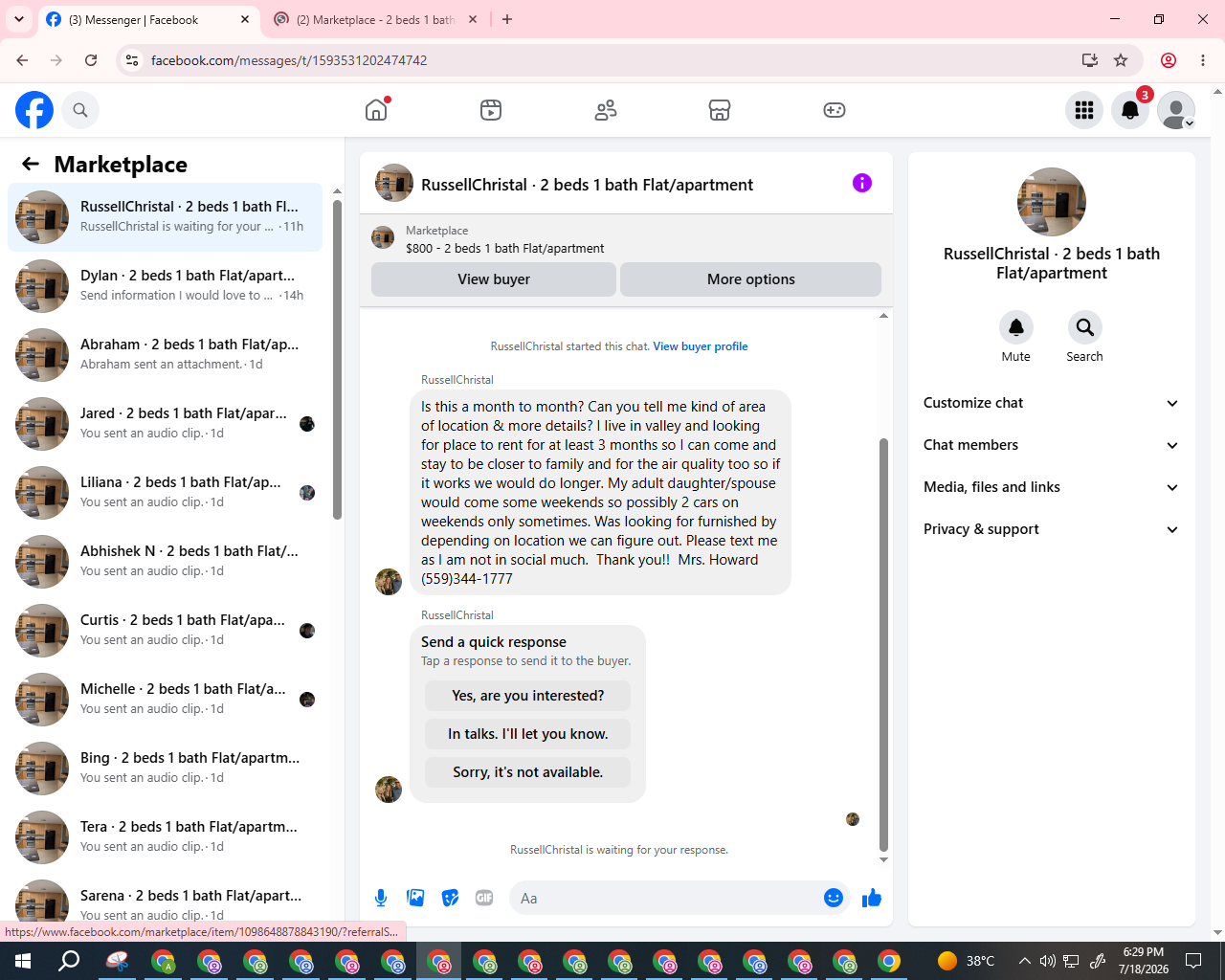Expand Customize chat section
The width and height of the screenshot is (1225, 980).
tap(1052, 403)
